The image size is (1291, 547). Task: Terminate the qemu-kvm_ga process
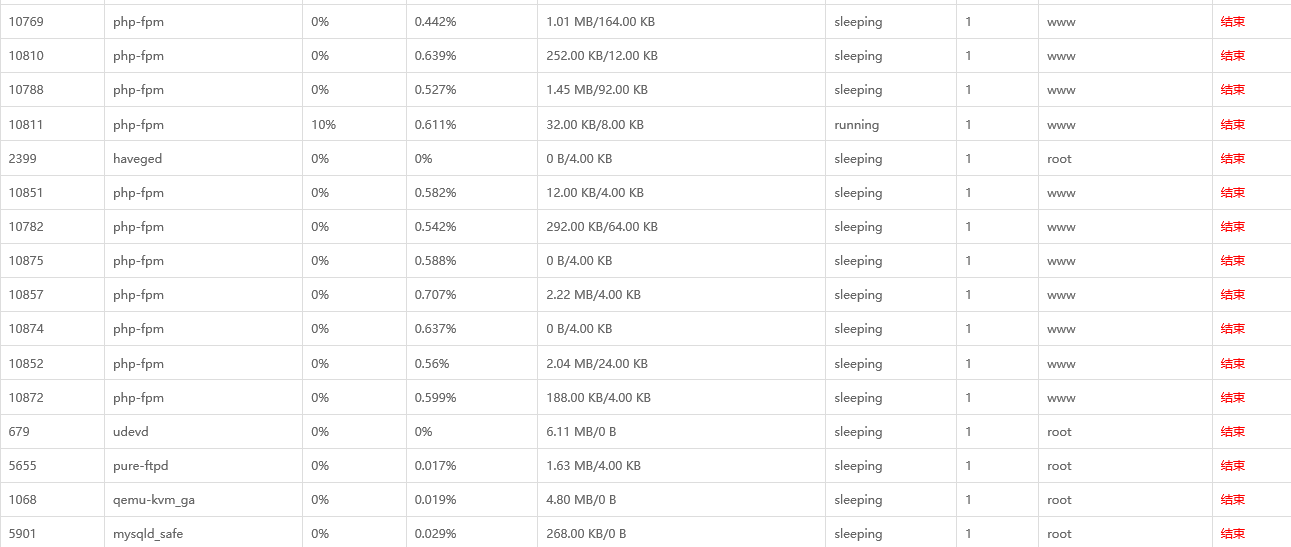point(1232,500)
